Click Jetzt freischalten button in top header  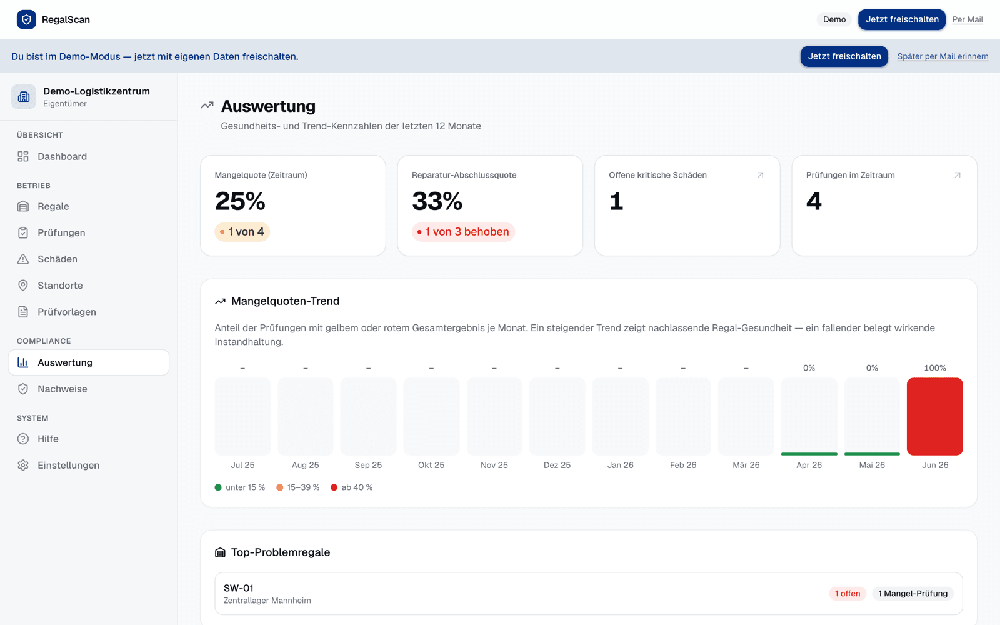pyautogui.click(x=902, y=19)
